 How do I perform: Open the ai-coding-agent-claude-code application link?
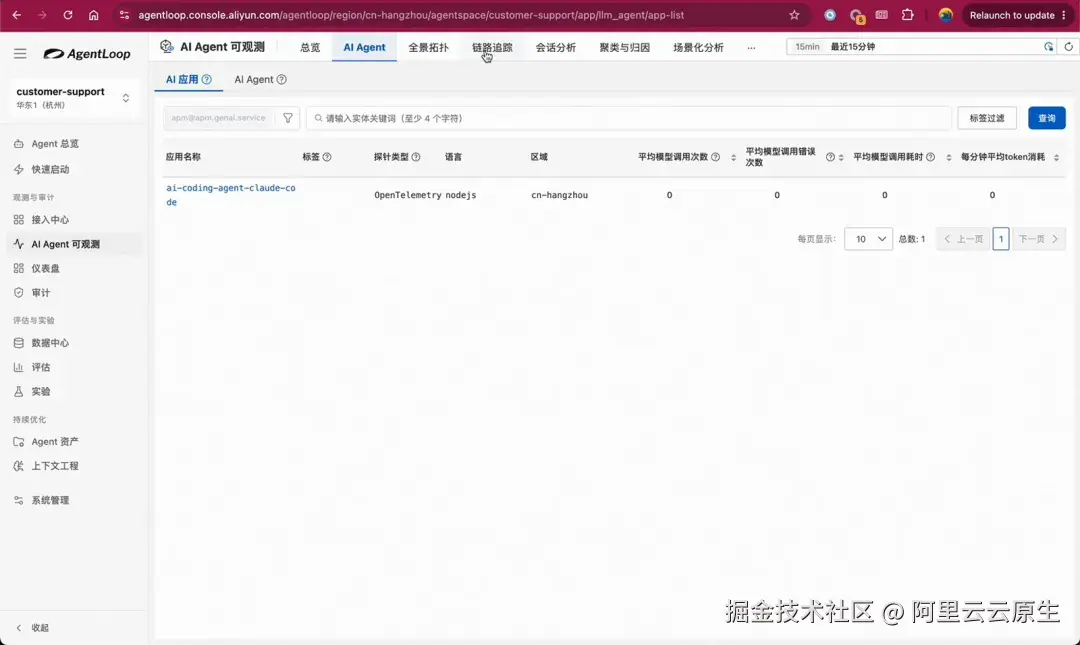pyautogui.click(x=231, y=194)
